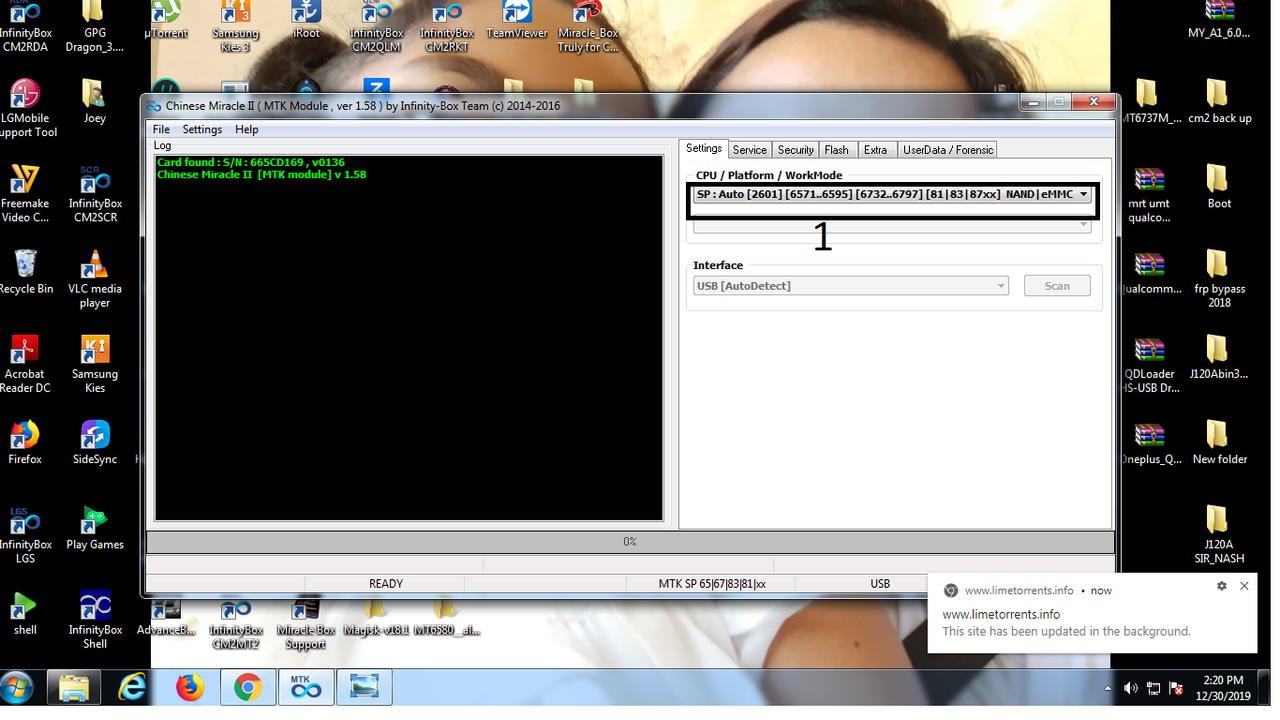Switch to the Extra tab

tap(876, 150)
